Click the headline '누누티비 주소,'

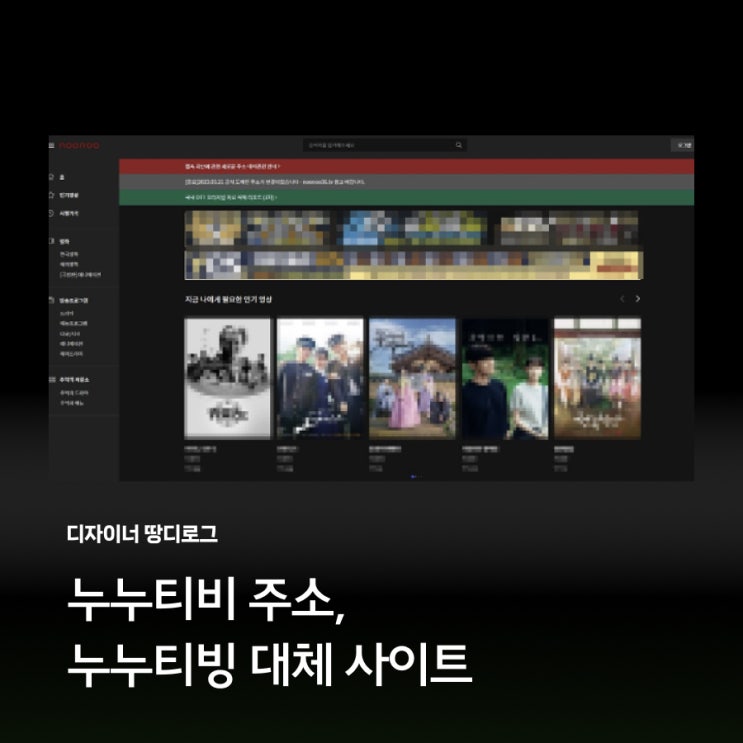coord(205,600)
